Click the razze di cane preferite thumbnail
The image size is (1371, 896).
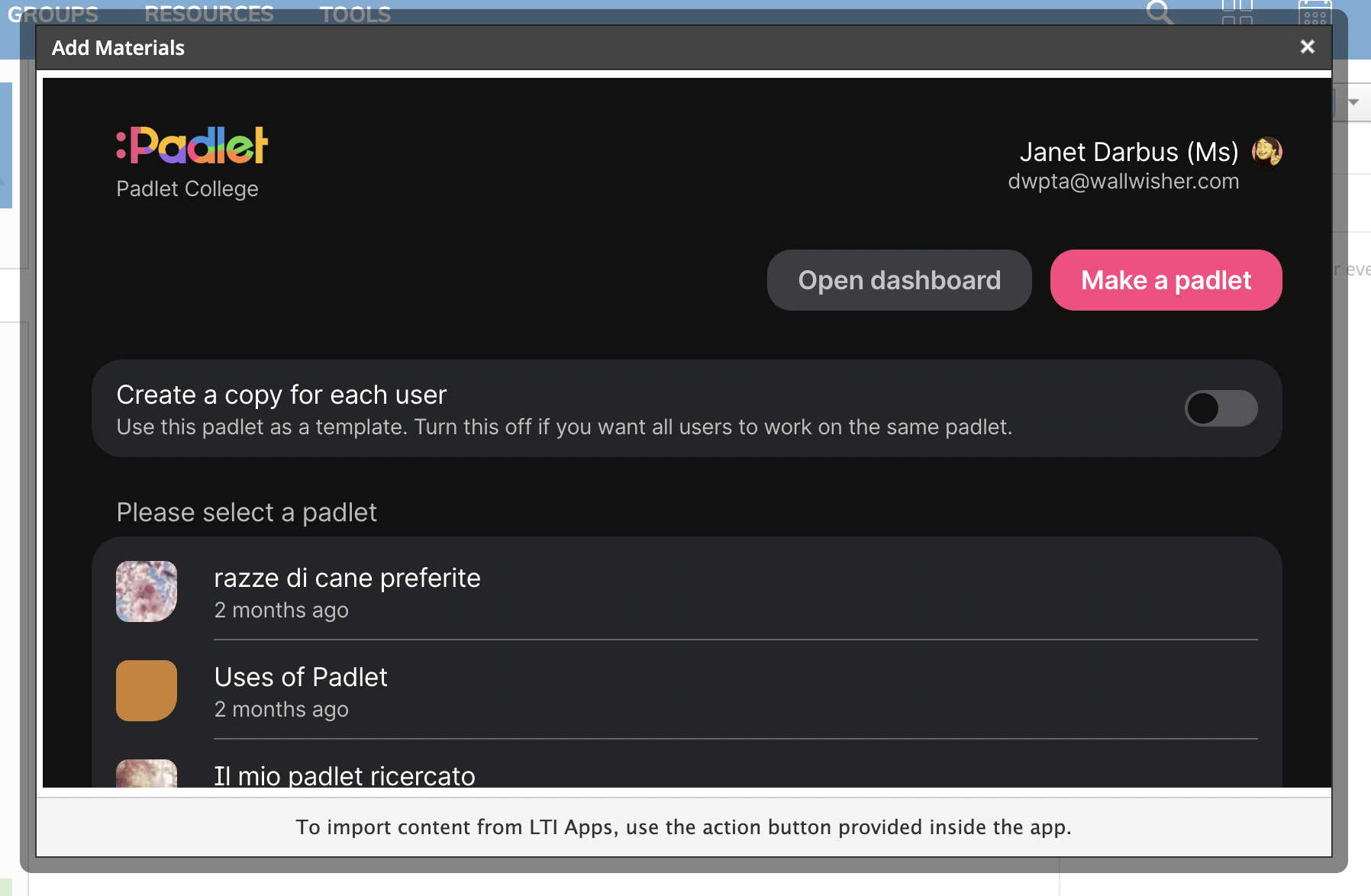147,591
